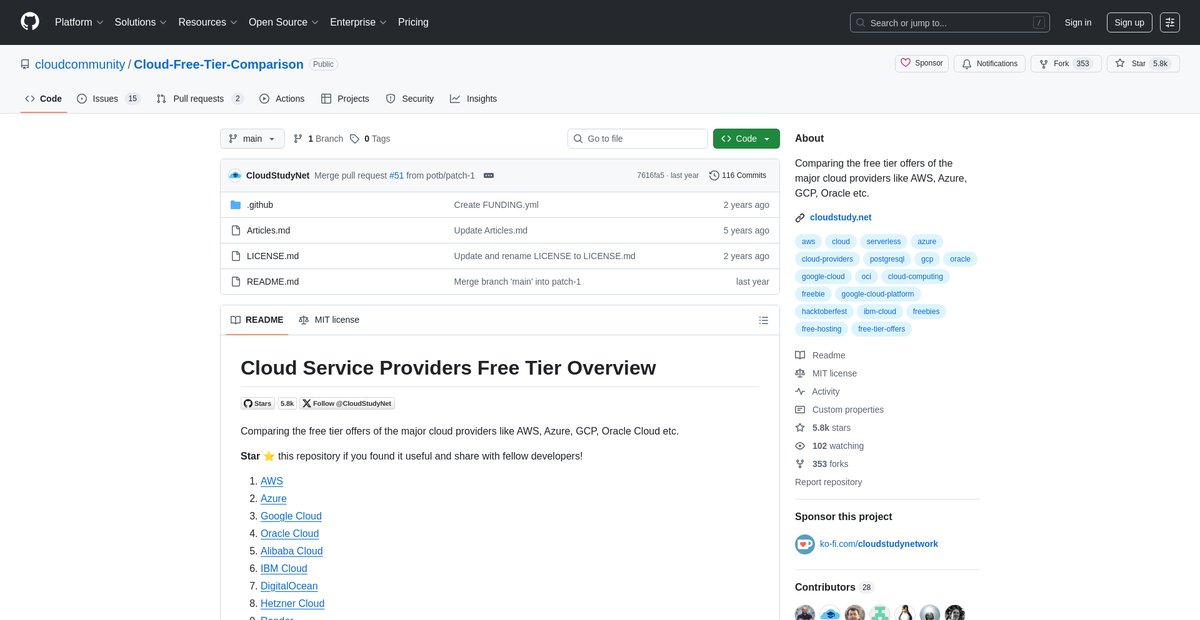1200x620 pixels.
Task: Switch to the Actions tab
Action: point(281,99)
